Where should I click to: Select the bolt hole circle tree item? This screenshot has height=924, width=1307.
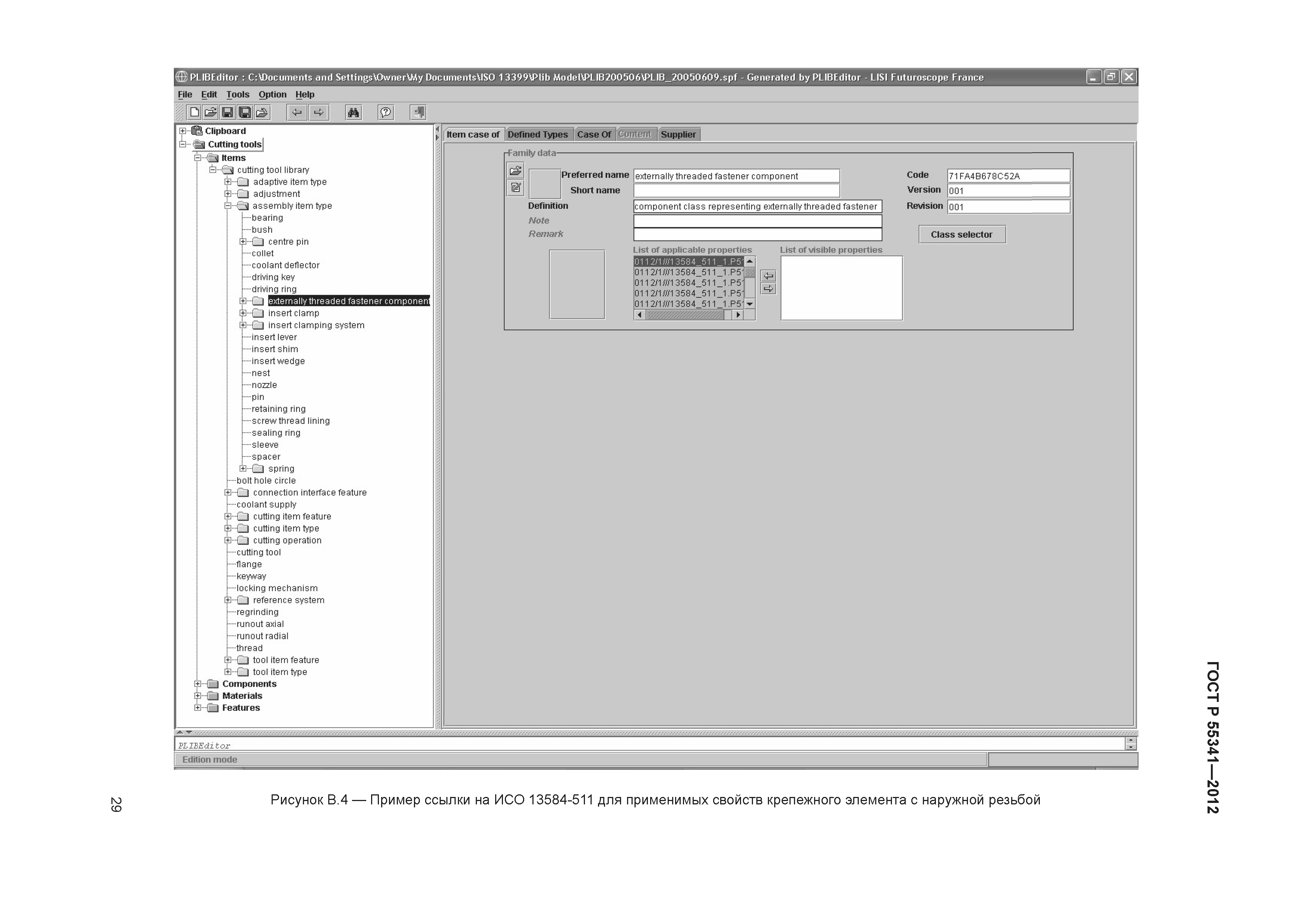pyautogui.click(x=266, y=481)
